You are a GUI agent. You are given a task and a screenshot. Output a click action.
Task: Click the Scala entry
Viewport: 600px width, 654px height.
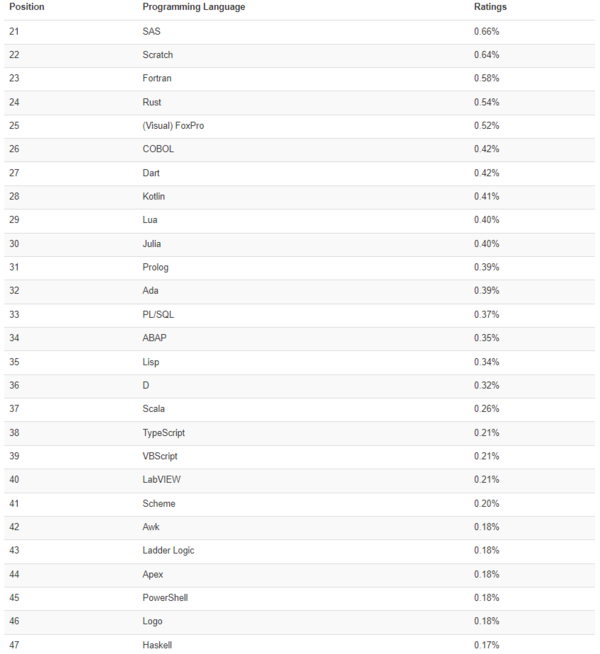coord(154,408)
